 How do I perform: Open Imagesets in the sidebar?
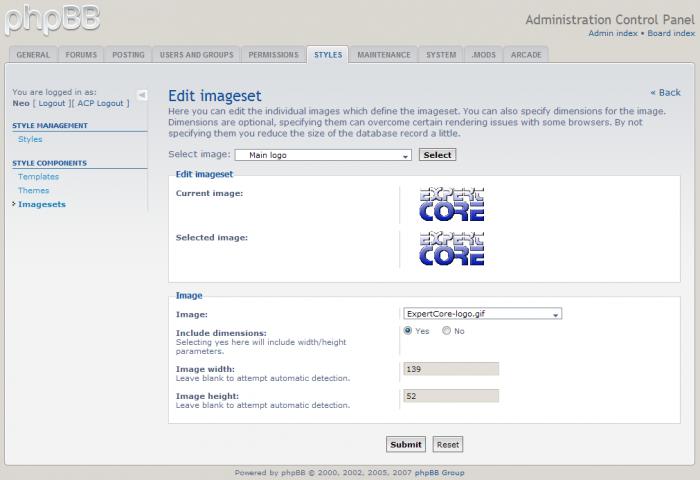(x=42, y=205)
